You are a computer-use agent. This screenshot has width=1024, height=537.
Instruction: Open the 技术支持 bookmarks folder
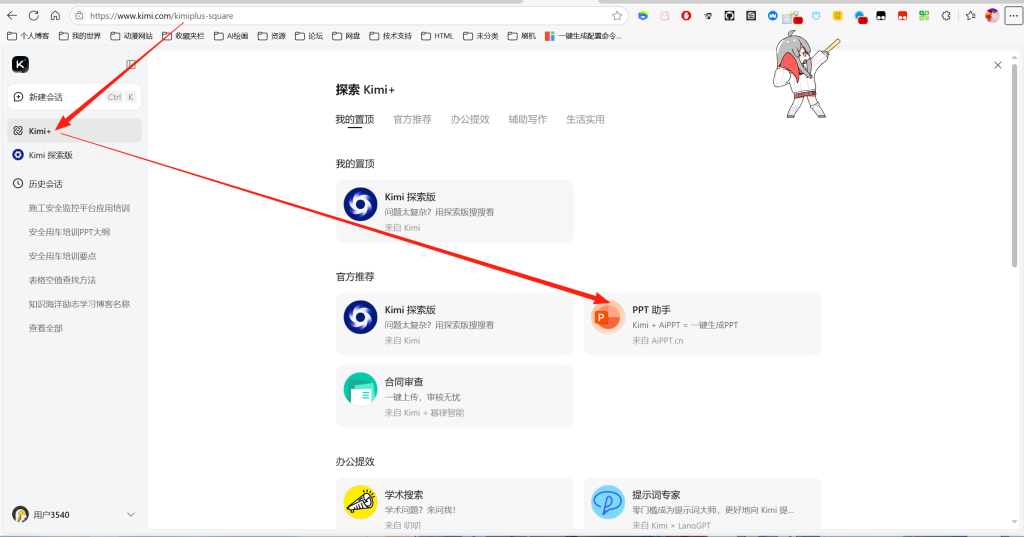click(390, 36)
